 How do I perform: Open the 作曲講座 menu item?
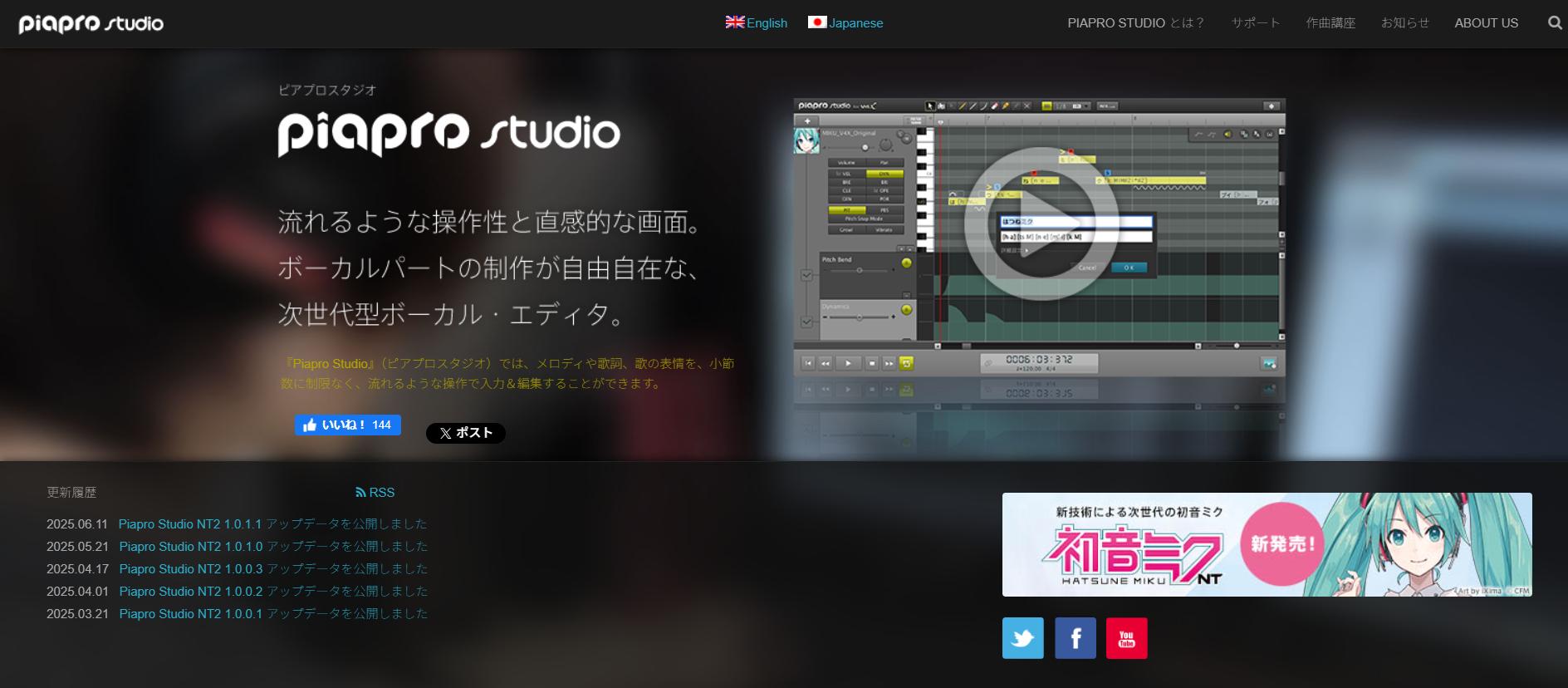[x=1330, y=23]
